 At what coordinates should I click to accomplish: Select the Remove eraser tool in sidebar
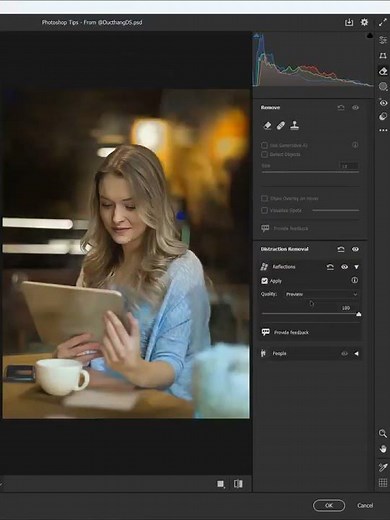tap(383, 71)
